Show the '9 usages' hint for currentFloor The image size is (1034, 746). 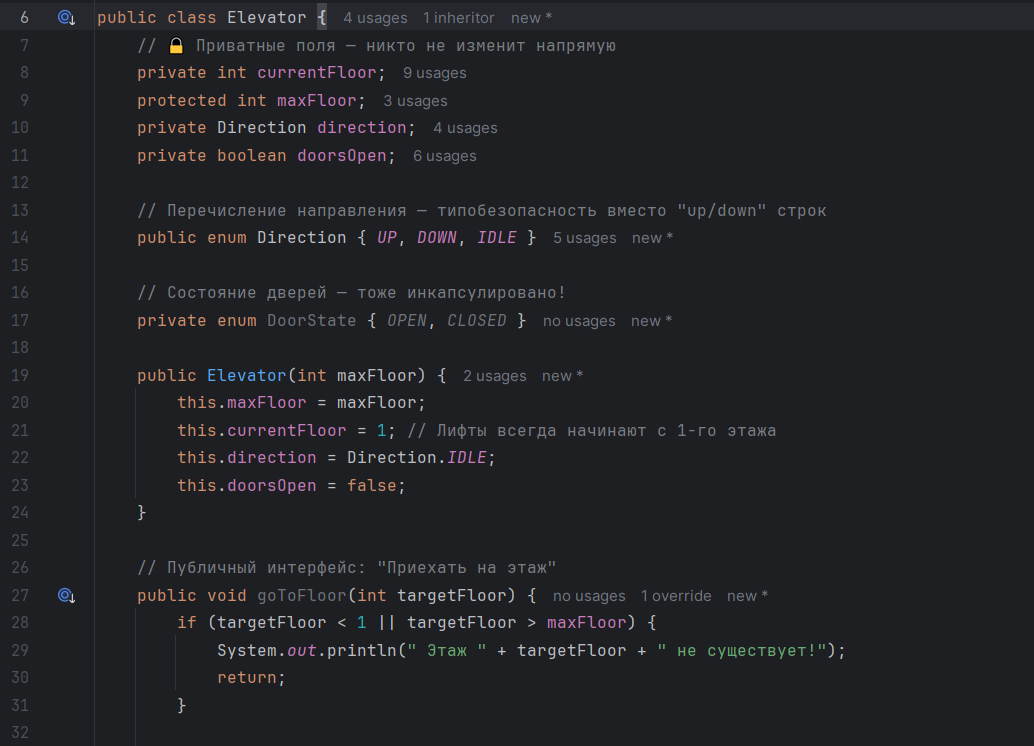pyautogui.click(x=435, y=73)
